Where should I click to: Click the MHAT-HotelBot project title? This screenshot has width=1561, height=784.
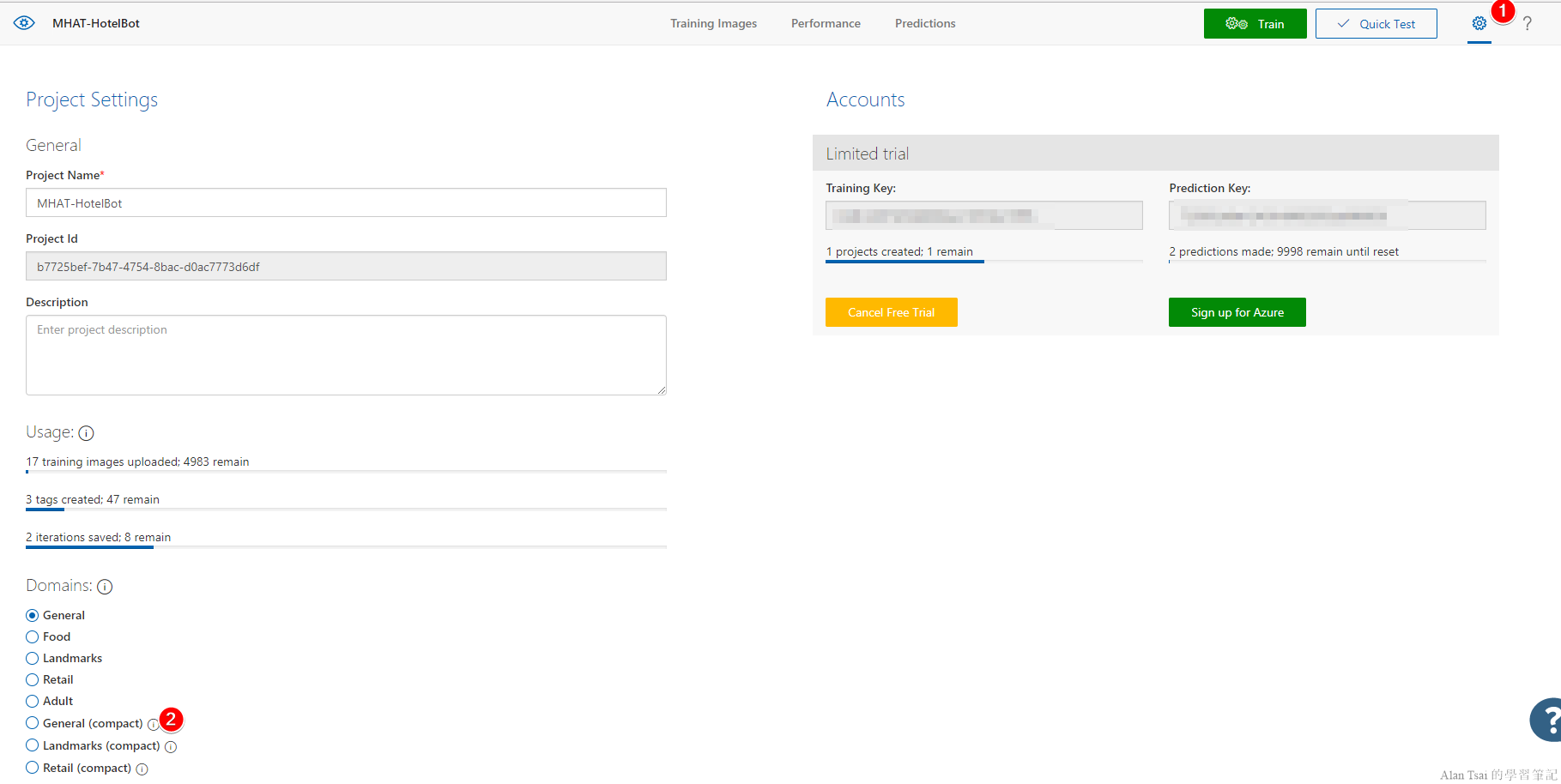tap(96, 23)
